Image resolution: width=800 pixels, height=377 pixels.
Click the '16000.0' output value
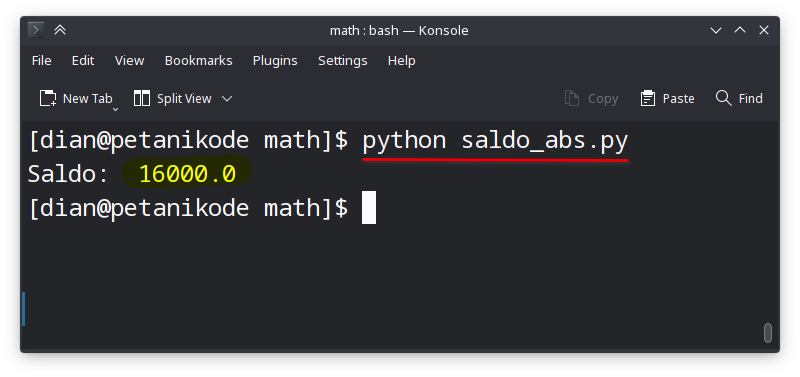[x=187, y=174]
